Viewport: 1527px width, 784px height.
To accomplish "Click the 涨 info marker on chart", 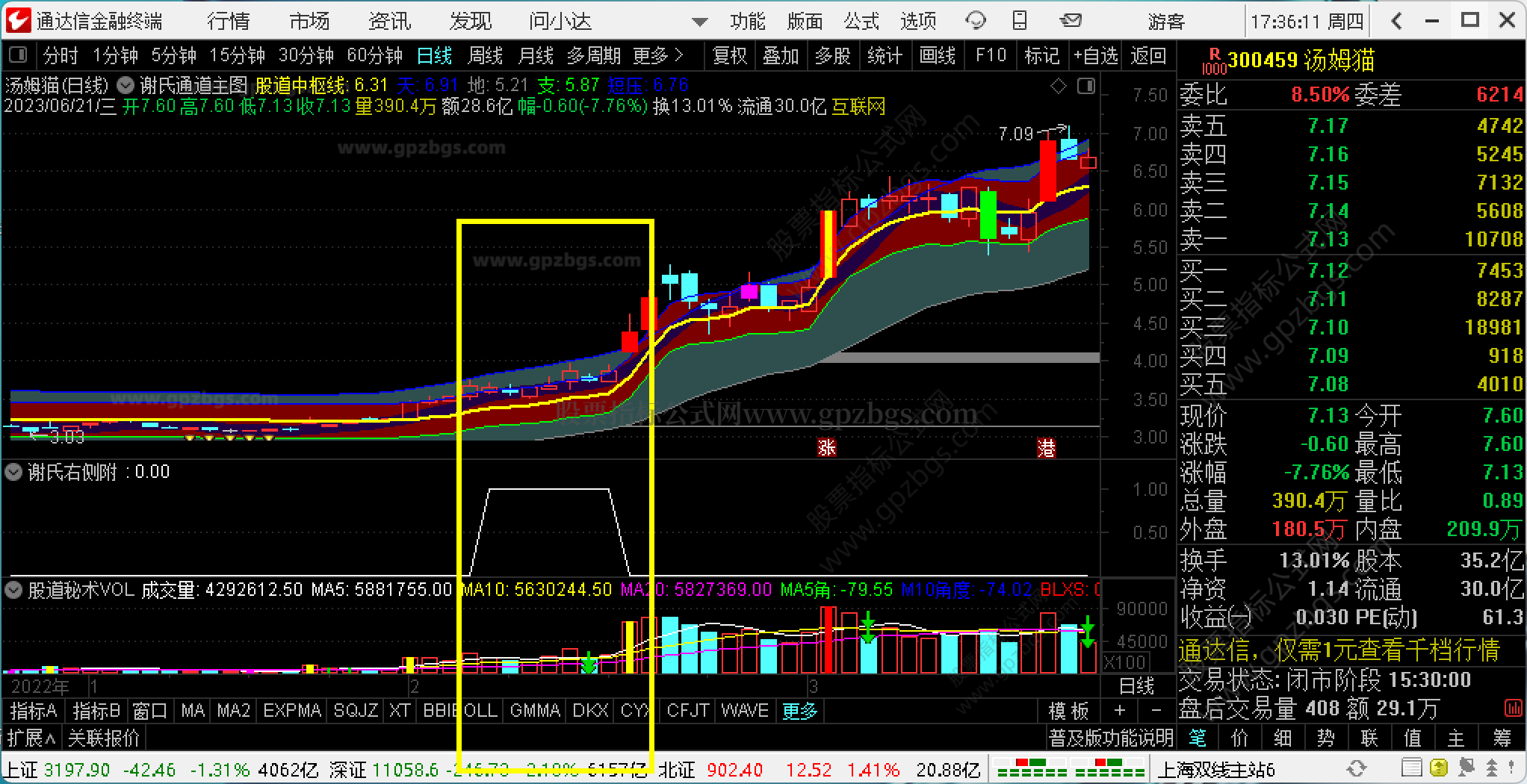I will 826,447.
